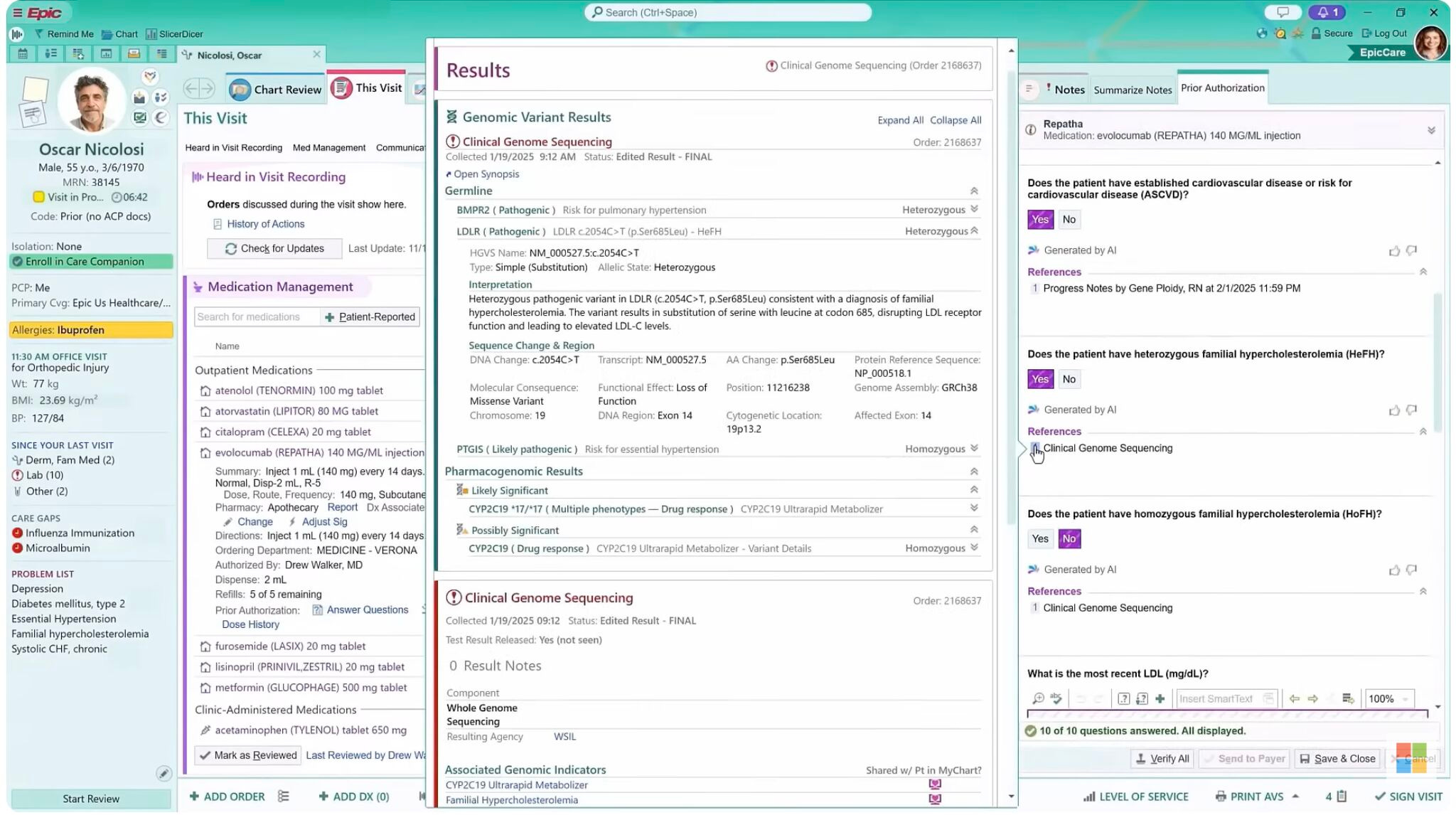Click the Insert SmartText plus icon
This screenshot has width=1456, height=815.
[x=1160, y=699]
